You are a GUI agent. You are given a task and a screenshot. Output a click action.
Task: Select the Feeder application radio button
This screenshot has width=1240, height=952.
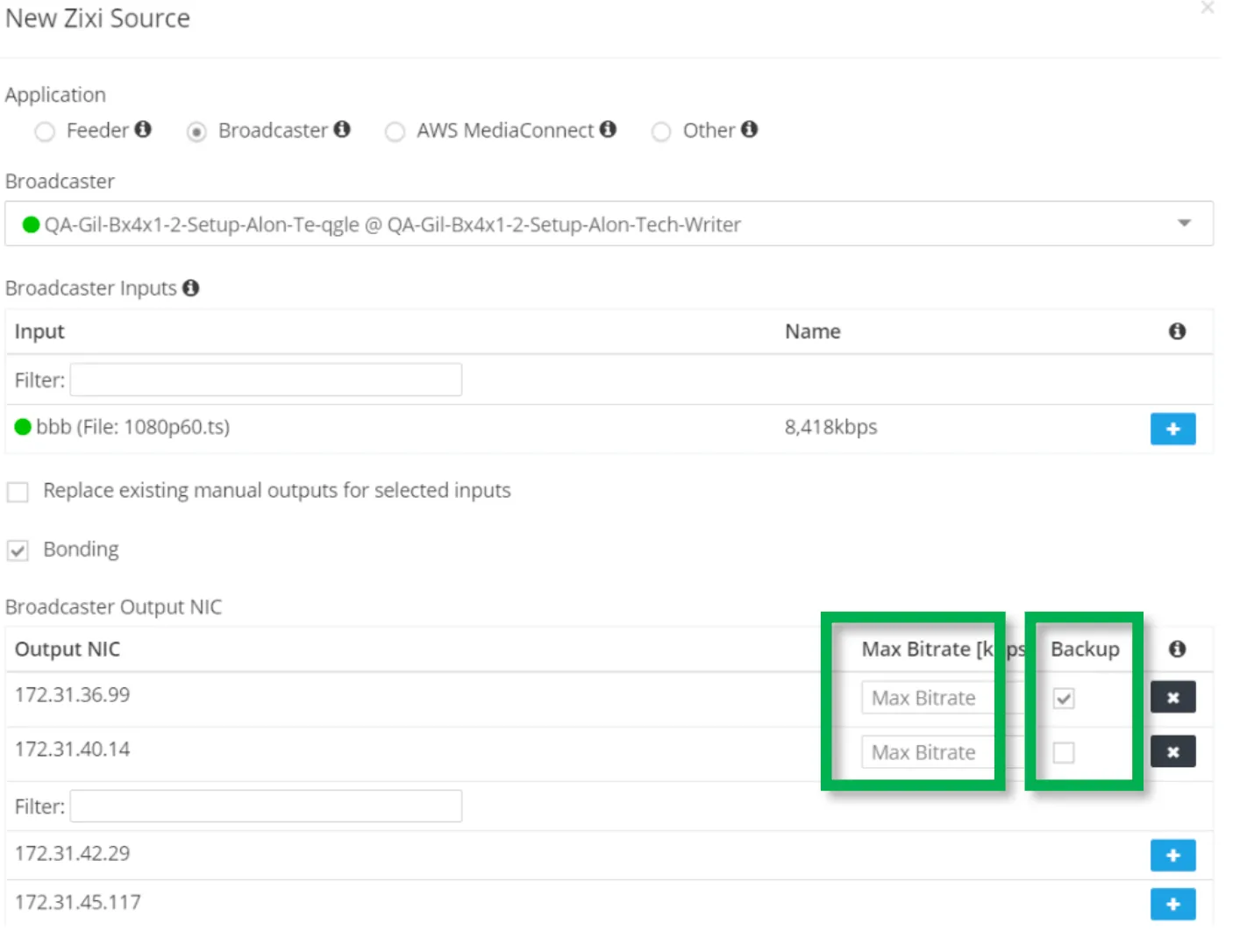[45, 131]
